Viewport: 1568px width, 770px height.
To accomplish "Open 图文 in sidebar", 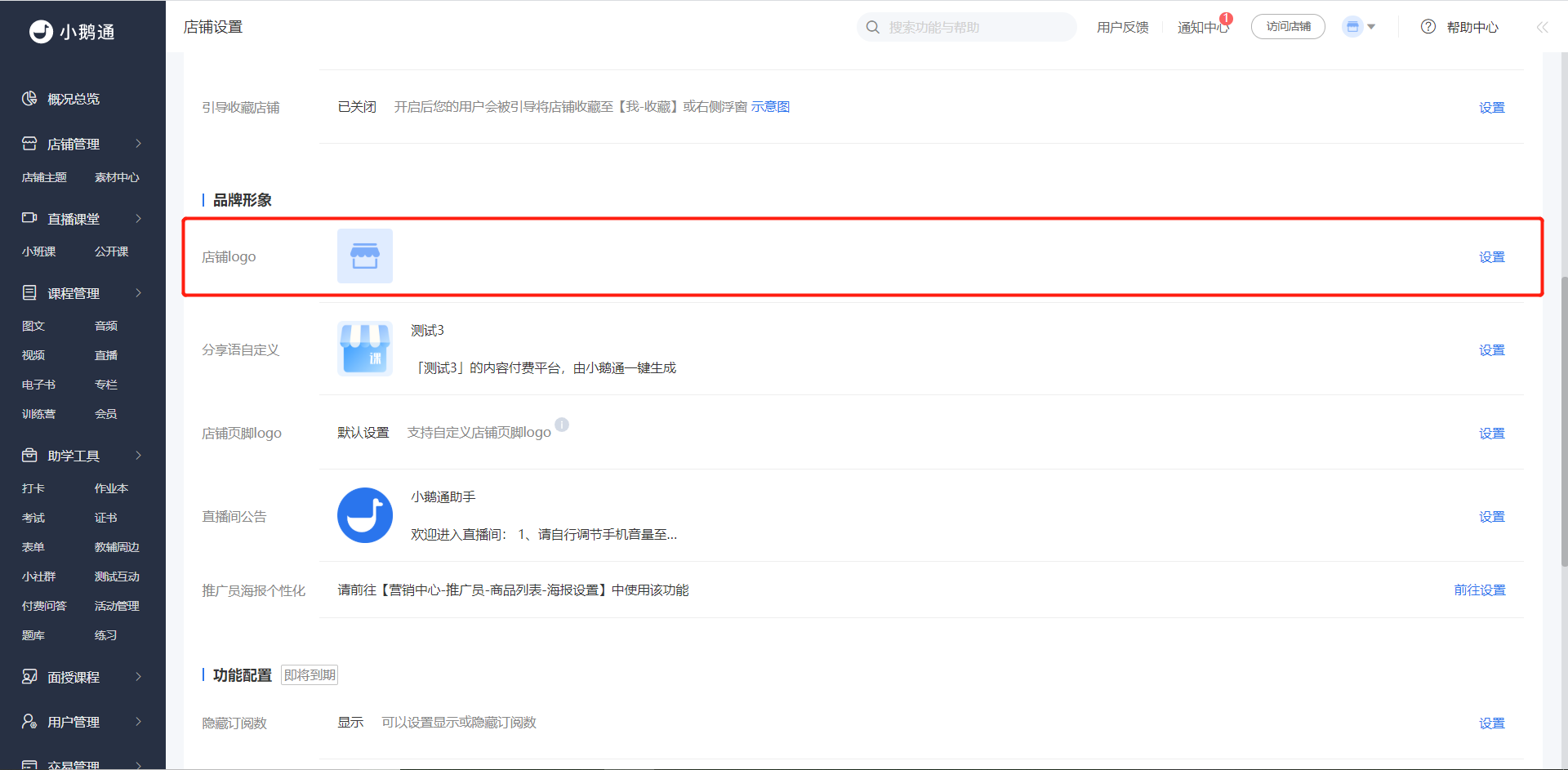I will 33,326.
